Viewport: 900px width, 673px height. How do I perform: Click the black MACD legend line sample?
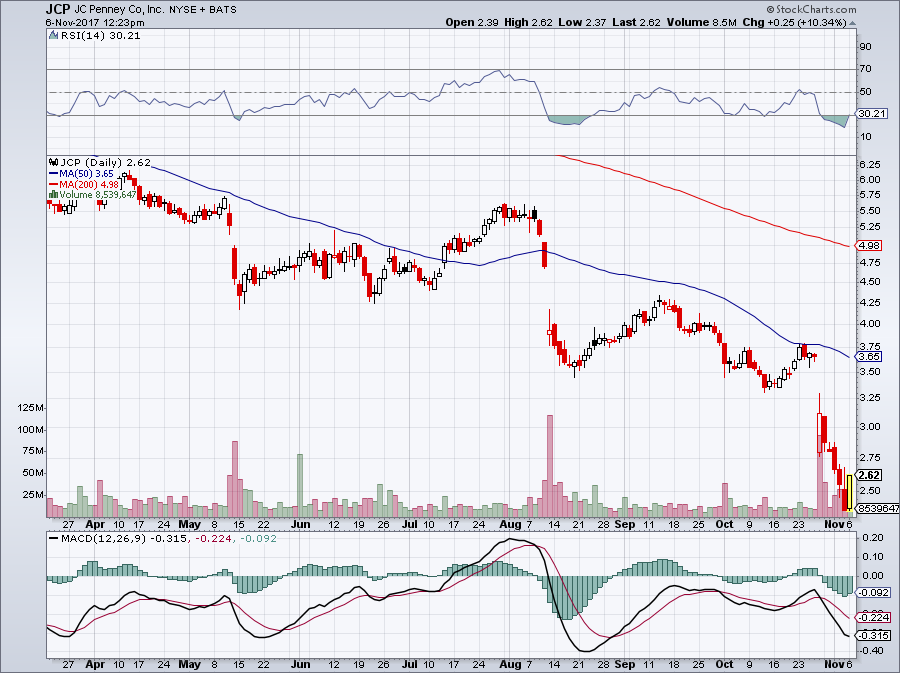(53, 539)
